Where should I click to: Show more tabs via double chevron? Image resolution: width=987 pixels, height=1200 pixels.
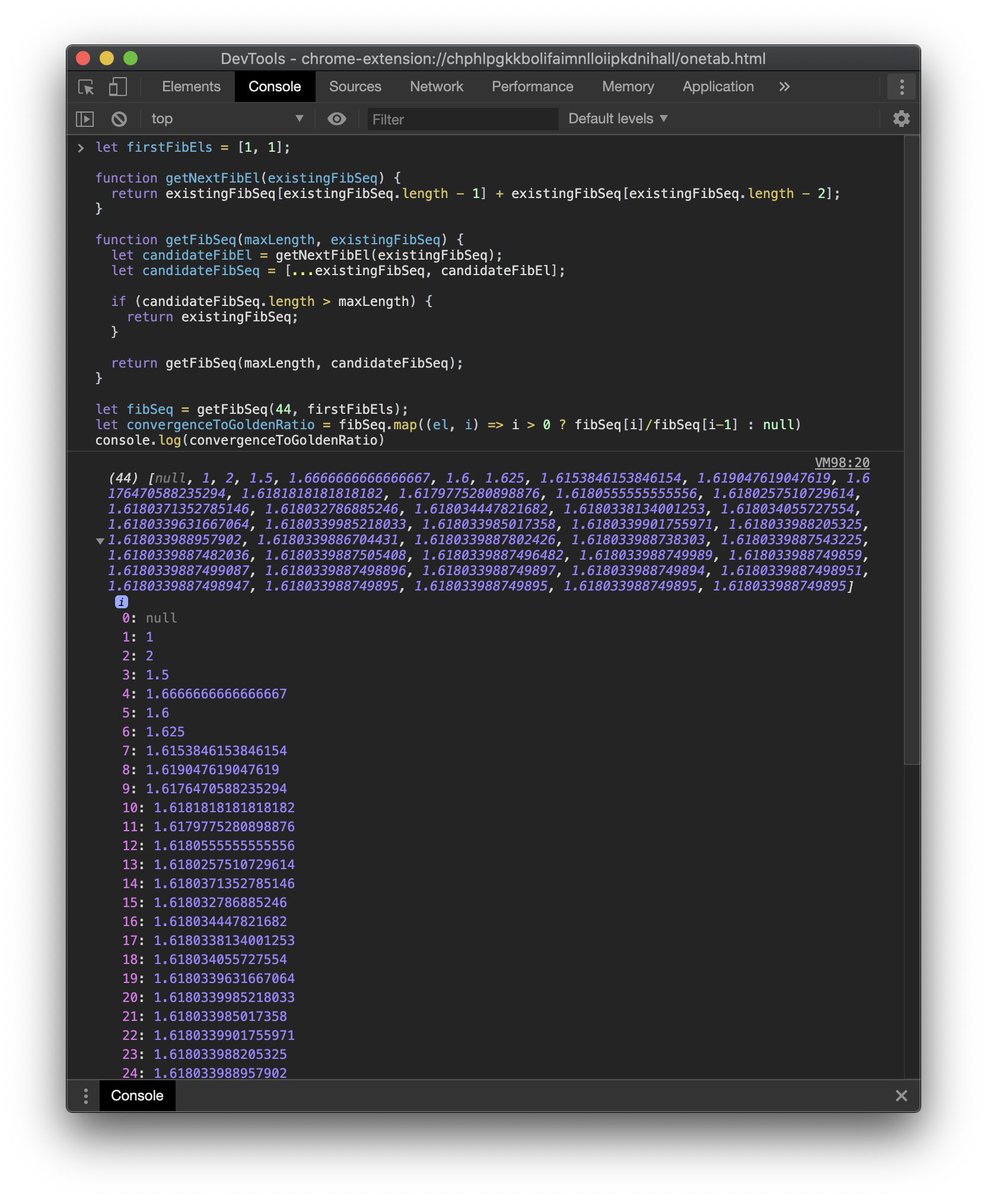[x=784, y=87]
